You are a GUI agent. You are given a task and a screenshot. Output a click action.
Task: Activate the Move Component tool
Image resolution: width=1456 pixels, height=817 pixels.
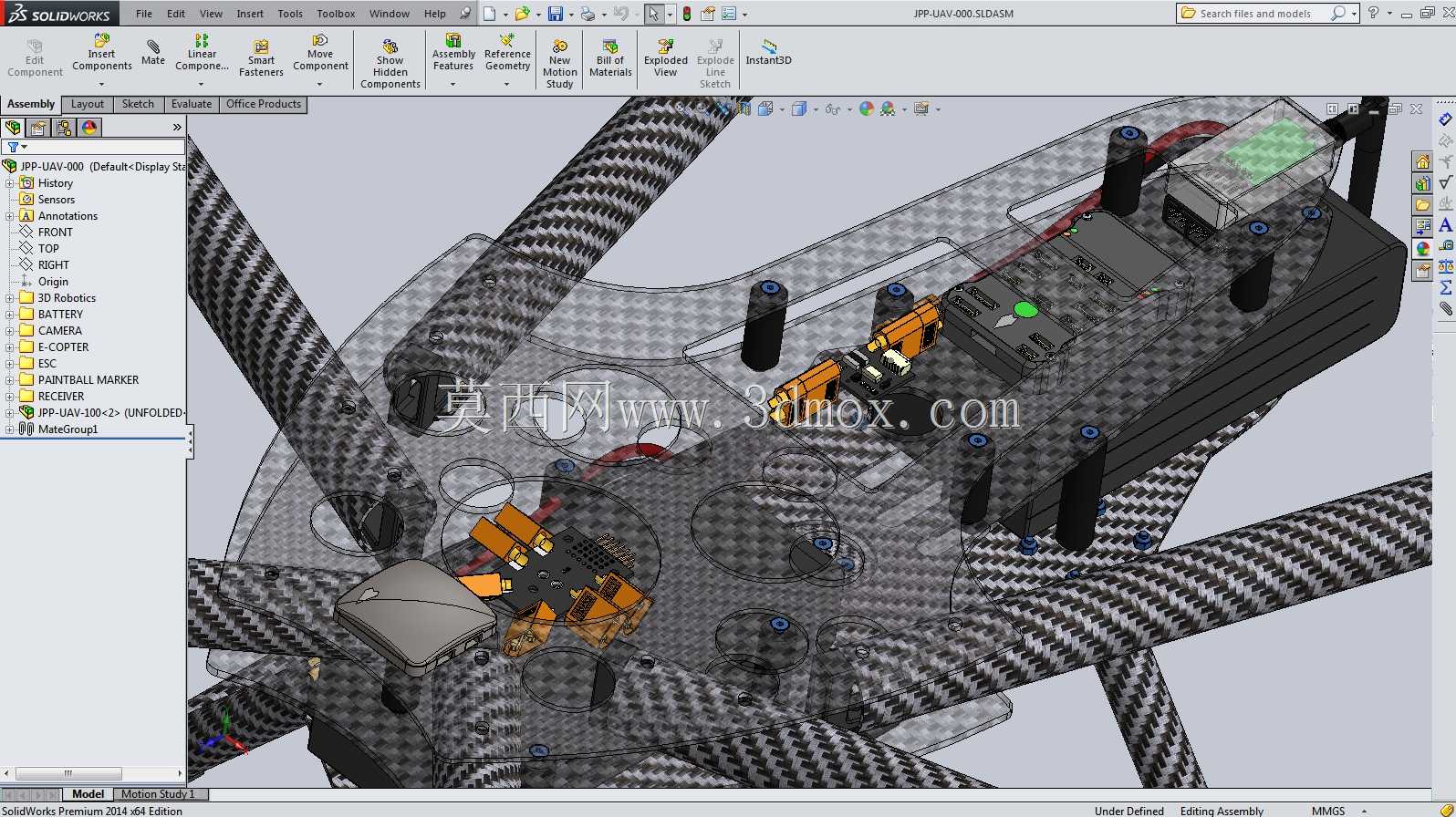pyautogui.click(x=320, y=53)
